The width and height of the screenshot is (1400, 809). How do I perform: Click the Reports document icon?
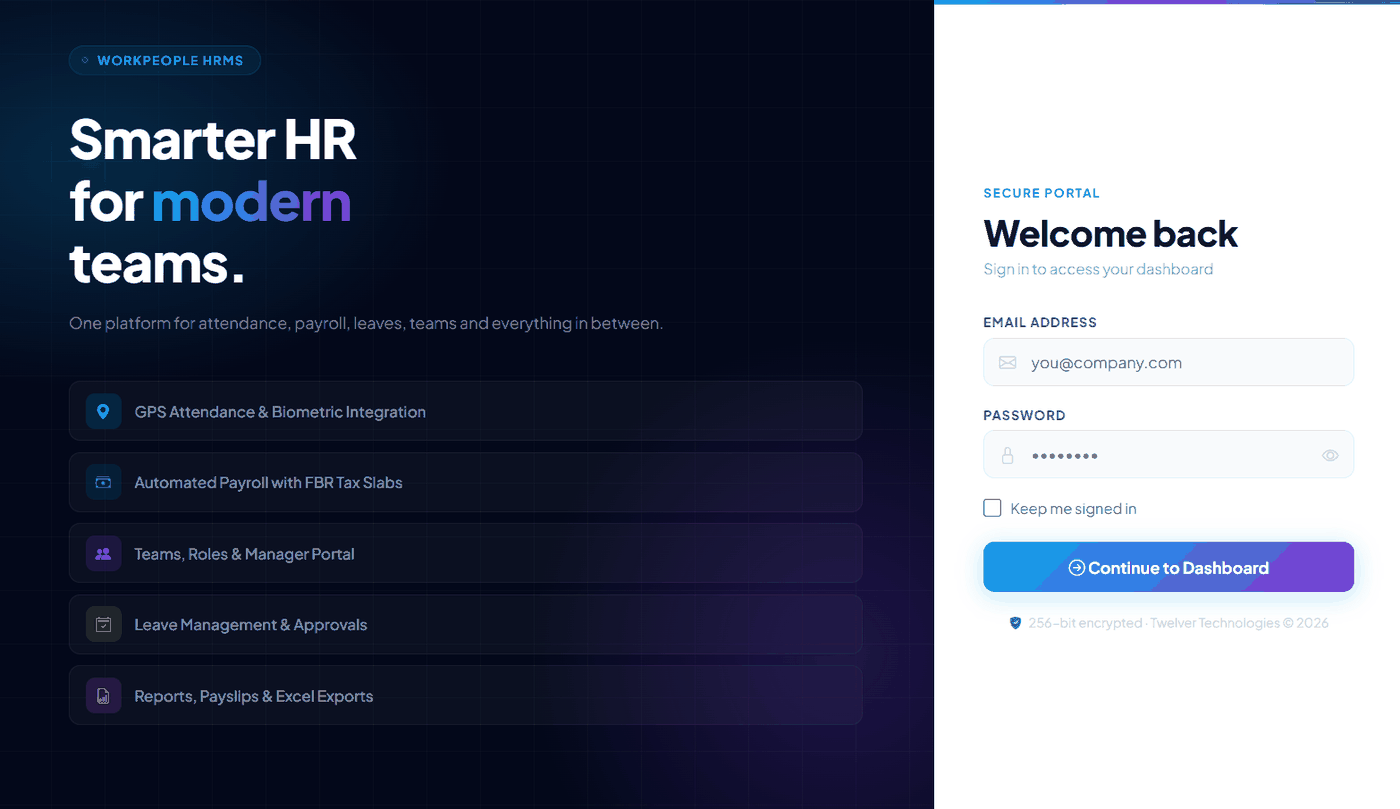coord(103,696)
